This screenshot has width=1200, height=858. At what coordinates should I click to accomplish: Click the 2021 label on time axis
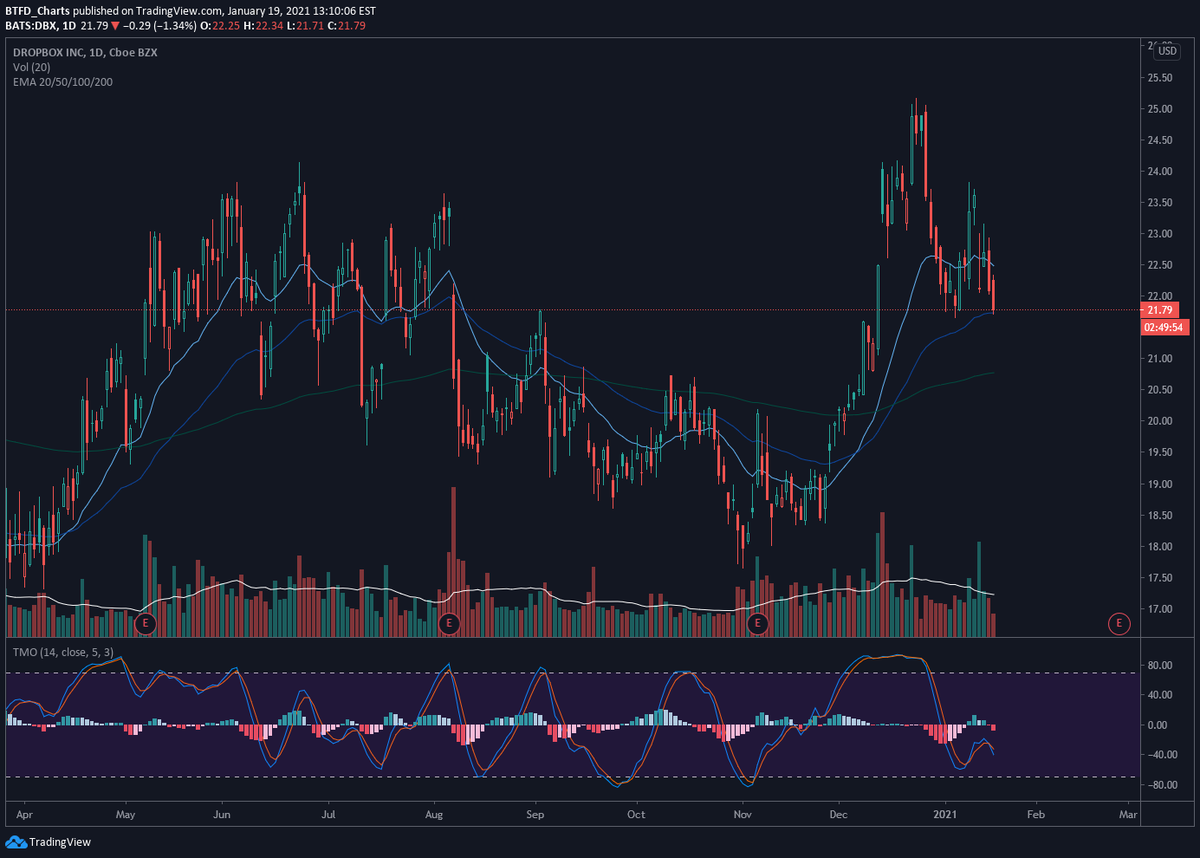944,816
